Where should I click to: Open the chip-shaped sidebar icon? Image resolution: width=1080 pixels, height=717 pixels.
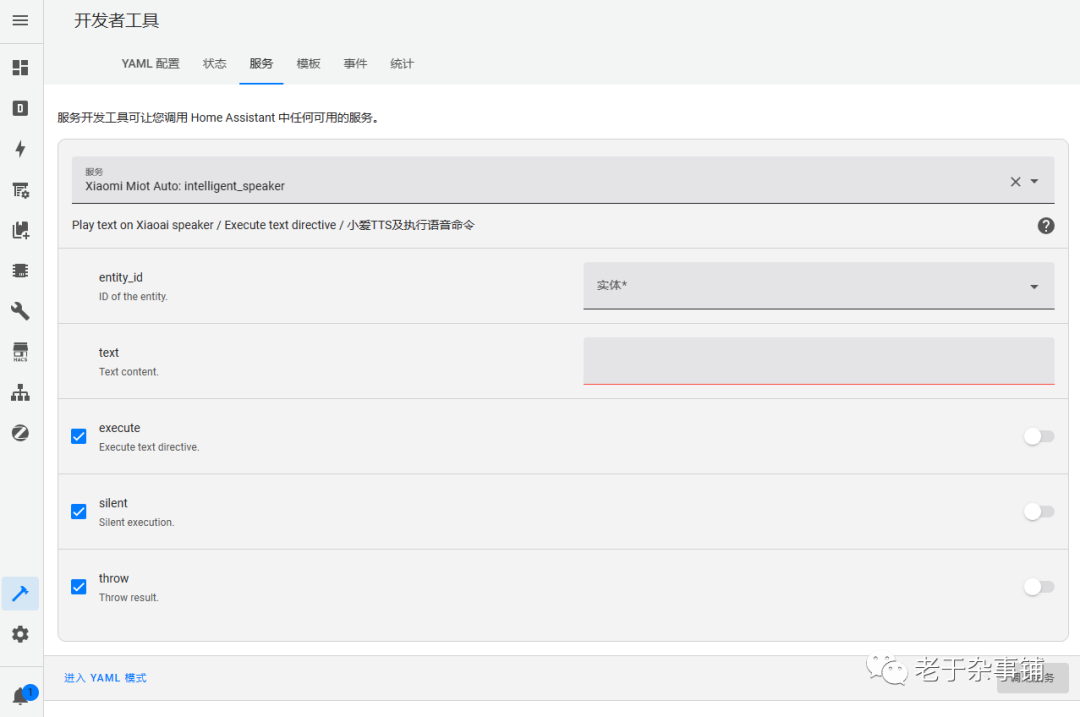coord(20,271)
